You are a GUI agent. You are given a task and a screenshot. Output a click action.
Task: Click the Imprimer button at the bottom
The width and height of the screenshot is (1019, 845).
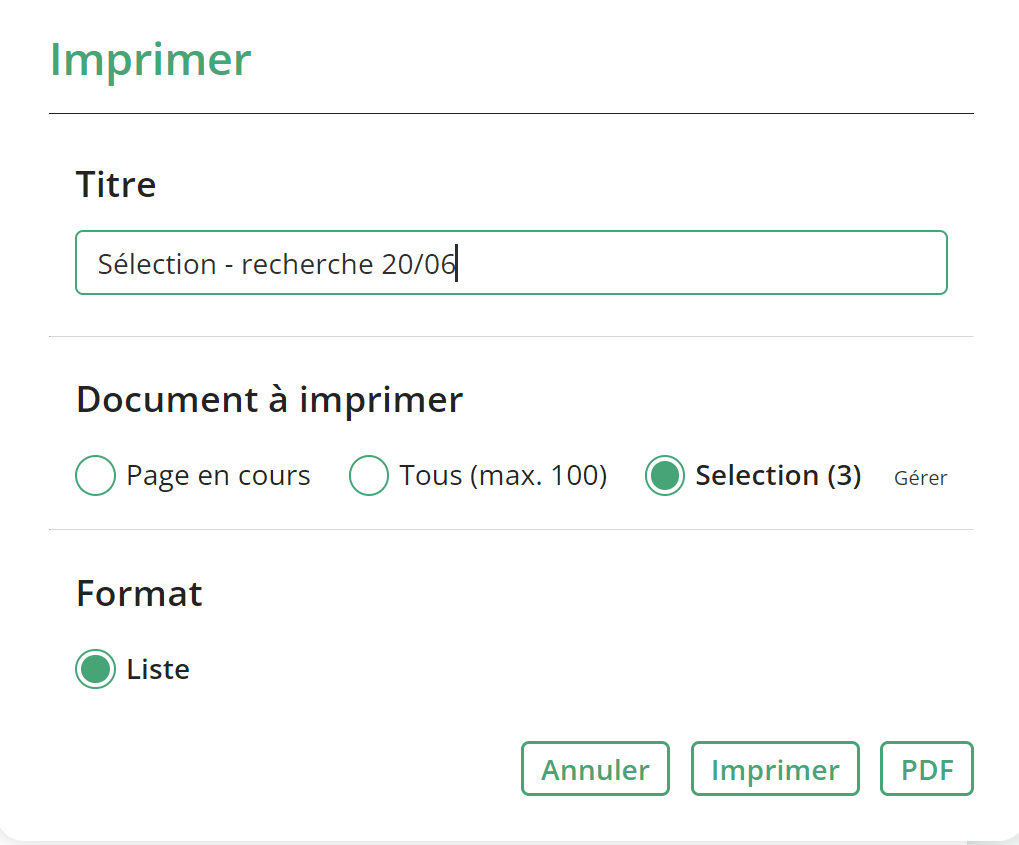(775, 769)
